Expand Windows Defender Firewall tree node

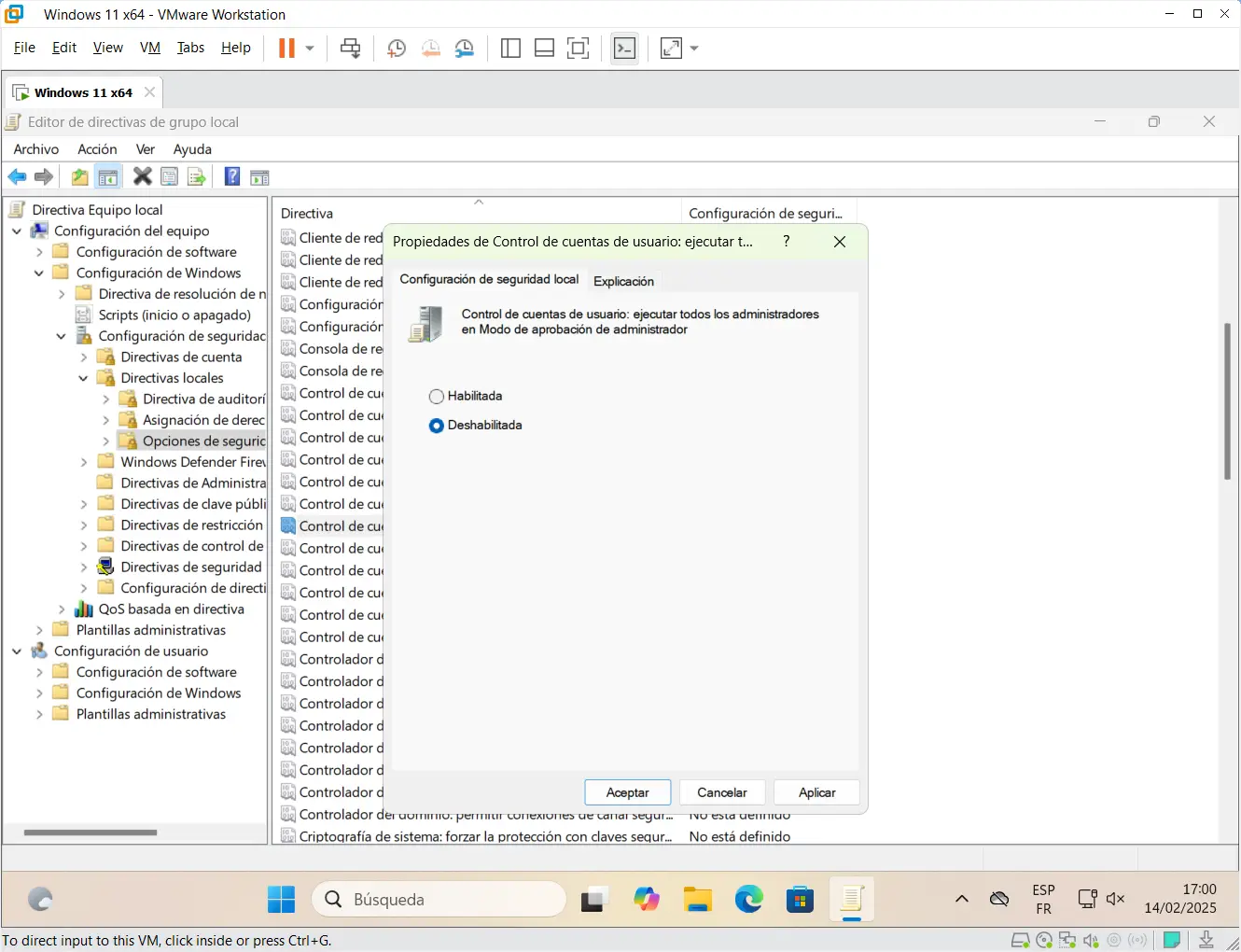click(84, 462)
